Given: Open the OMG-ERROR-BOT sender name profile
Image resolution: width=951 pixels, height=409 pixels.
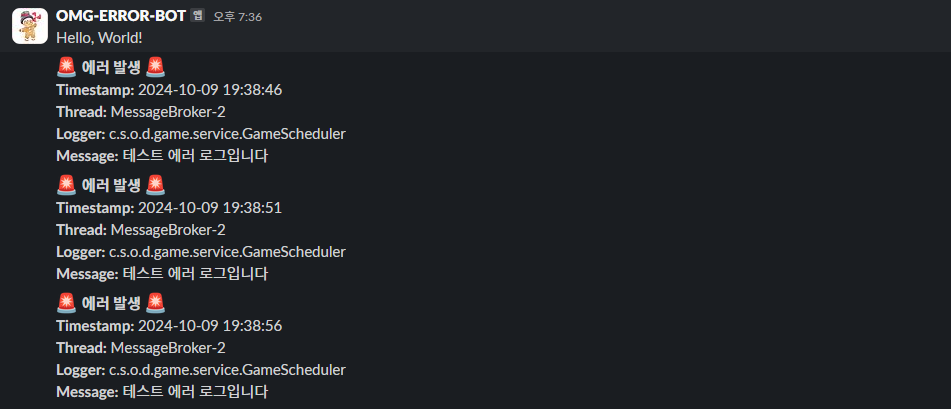Looking at the screenshot, I should pos(121,16).
